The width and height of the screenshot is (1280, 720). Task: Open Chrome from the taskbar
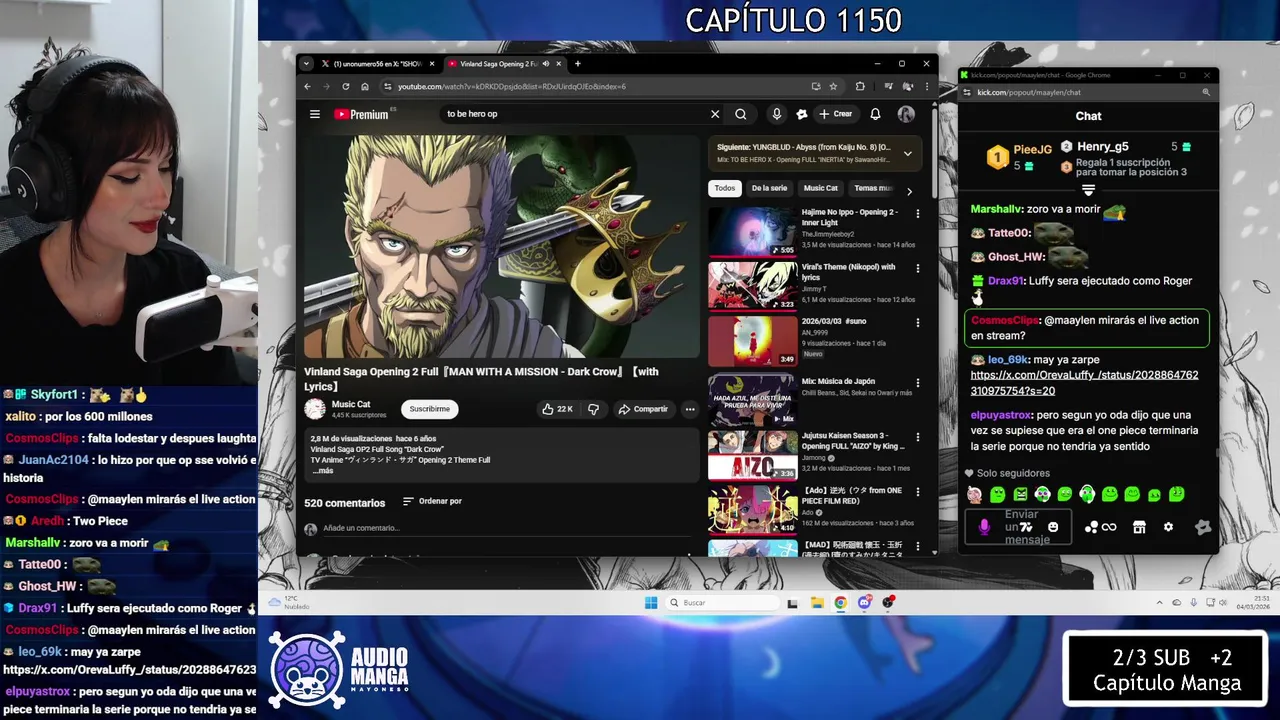click(x=840, y=603)
